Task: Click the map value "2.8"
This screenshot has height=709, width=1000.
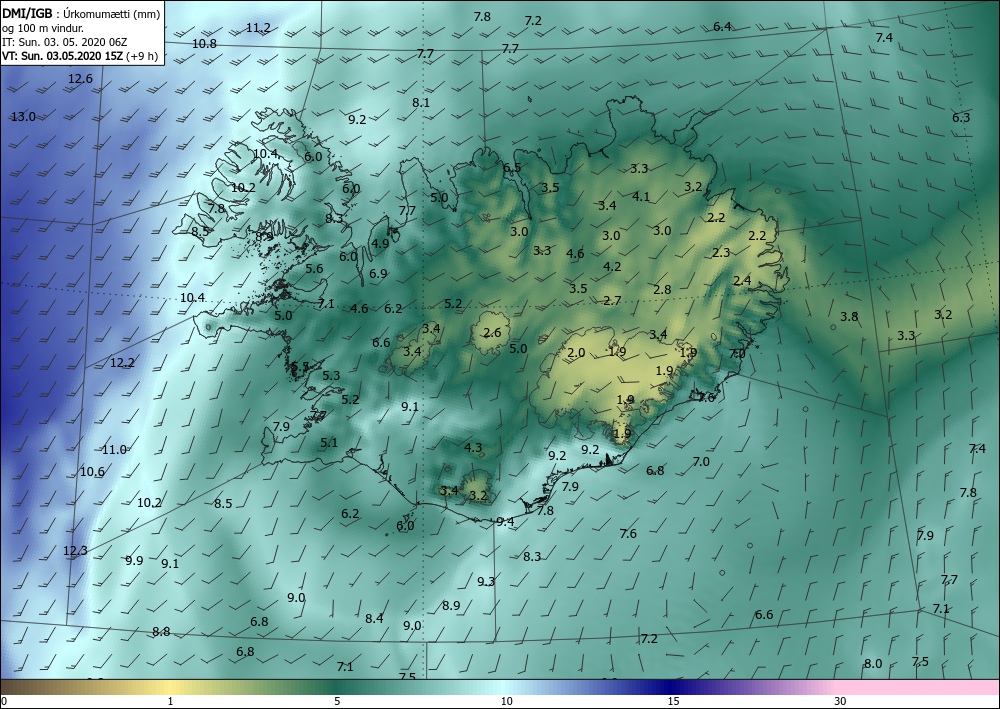Action: tap(663, 289)
